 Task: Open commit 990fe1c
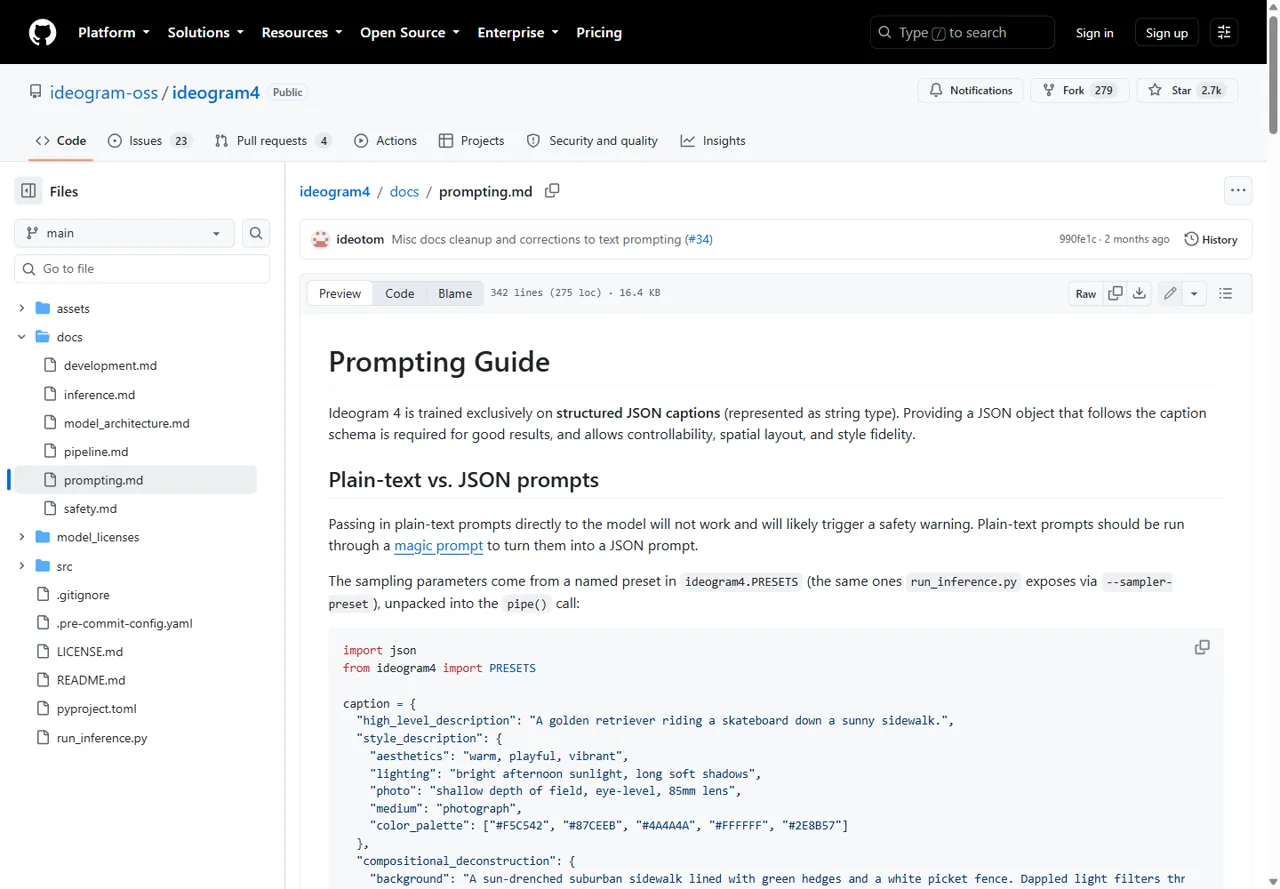[x=1077, y=240]
